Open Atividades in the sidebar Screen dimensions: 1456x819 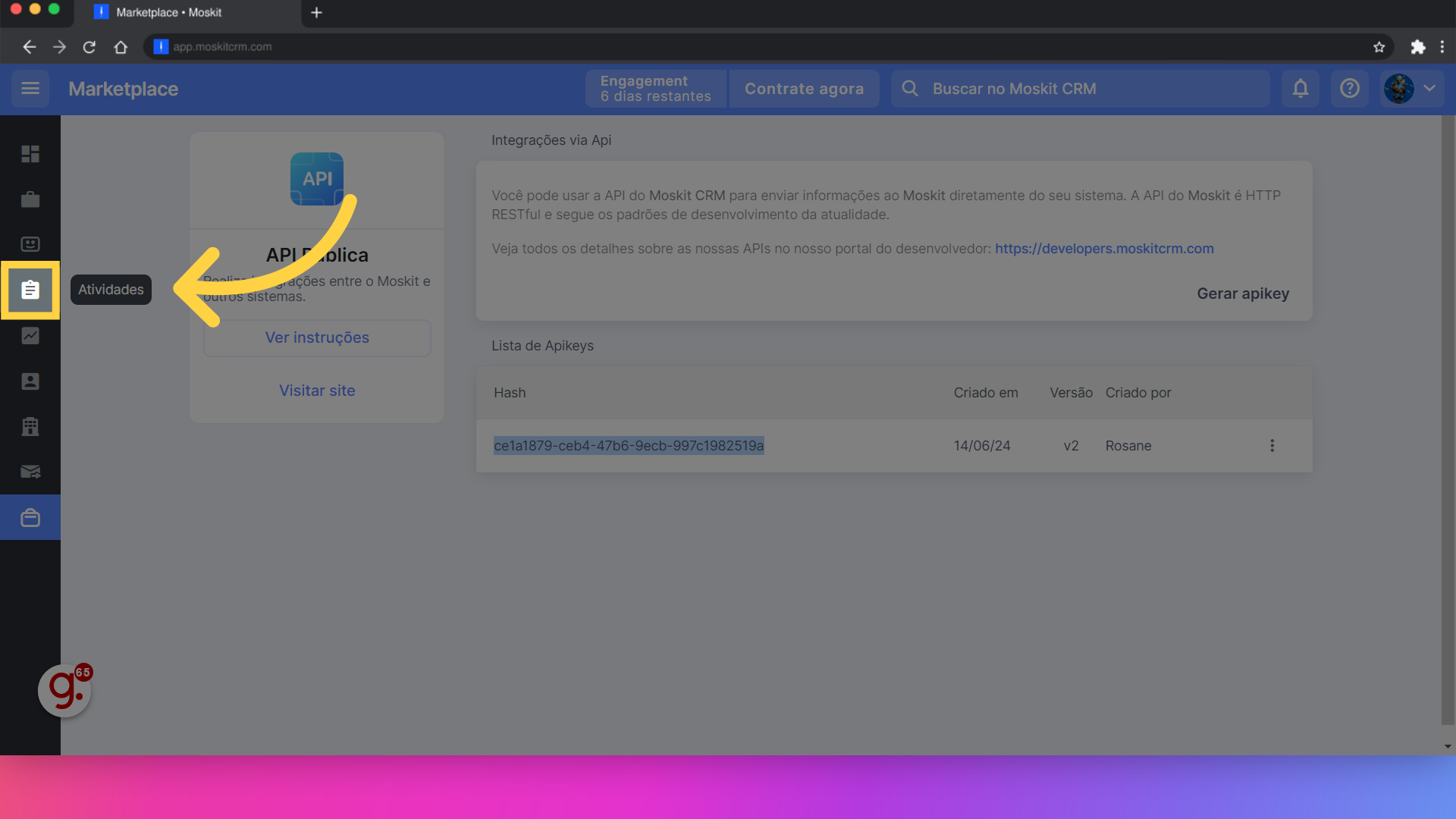tap(30, 290)
